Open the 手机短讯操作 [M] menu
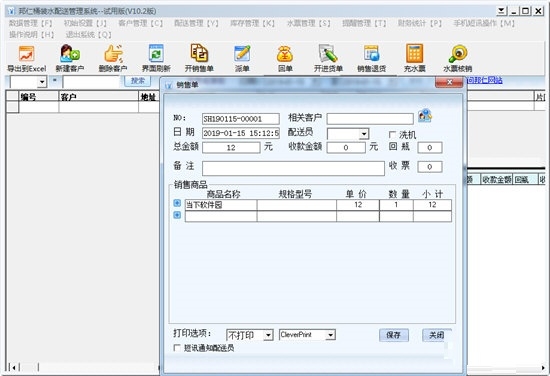550x376 pixels. click(x=484, y=24)
